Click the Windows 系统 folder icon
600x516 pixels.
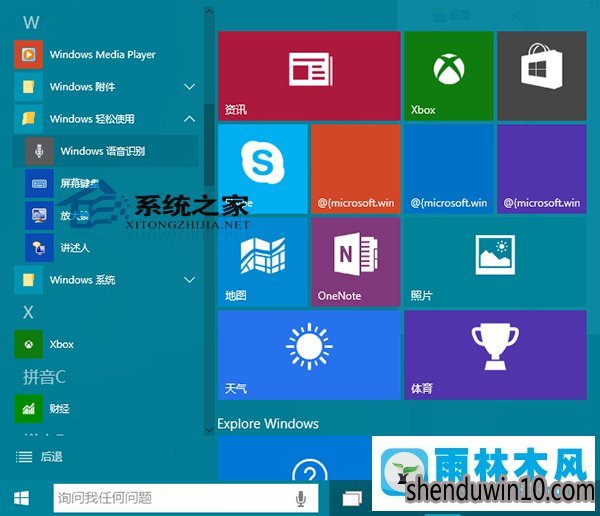pos(28,280)
